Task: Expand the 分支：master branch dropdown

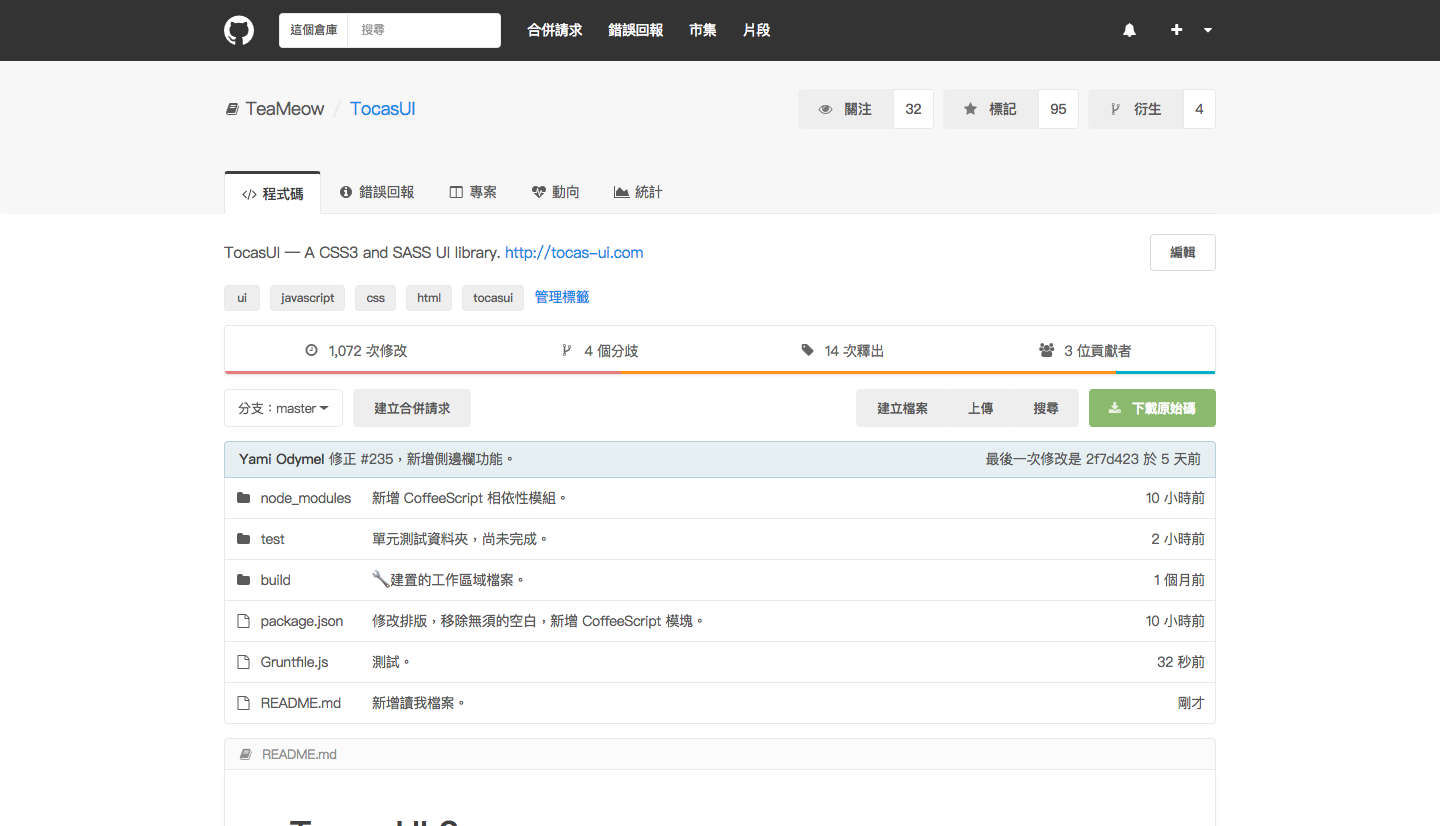Action: pos(284,408)
